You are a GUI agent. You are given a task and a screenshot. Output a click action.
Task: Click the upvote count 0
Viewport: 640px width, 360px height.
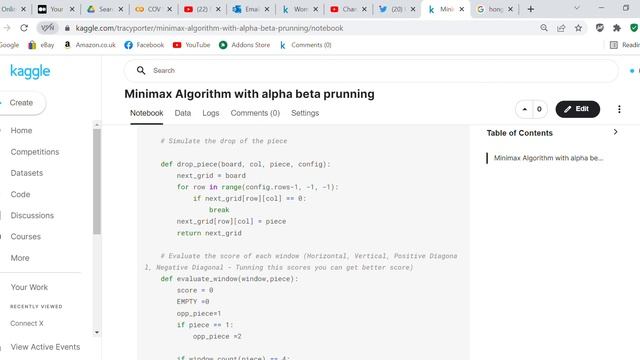[x=539, y=109]
